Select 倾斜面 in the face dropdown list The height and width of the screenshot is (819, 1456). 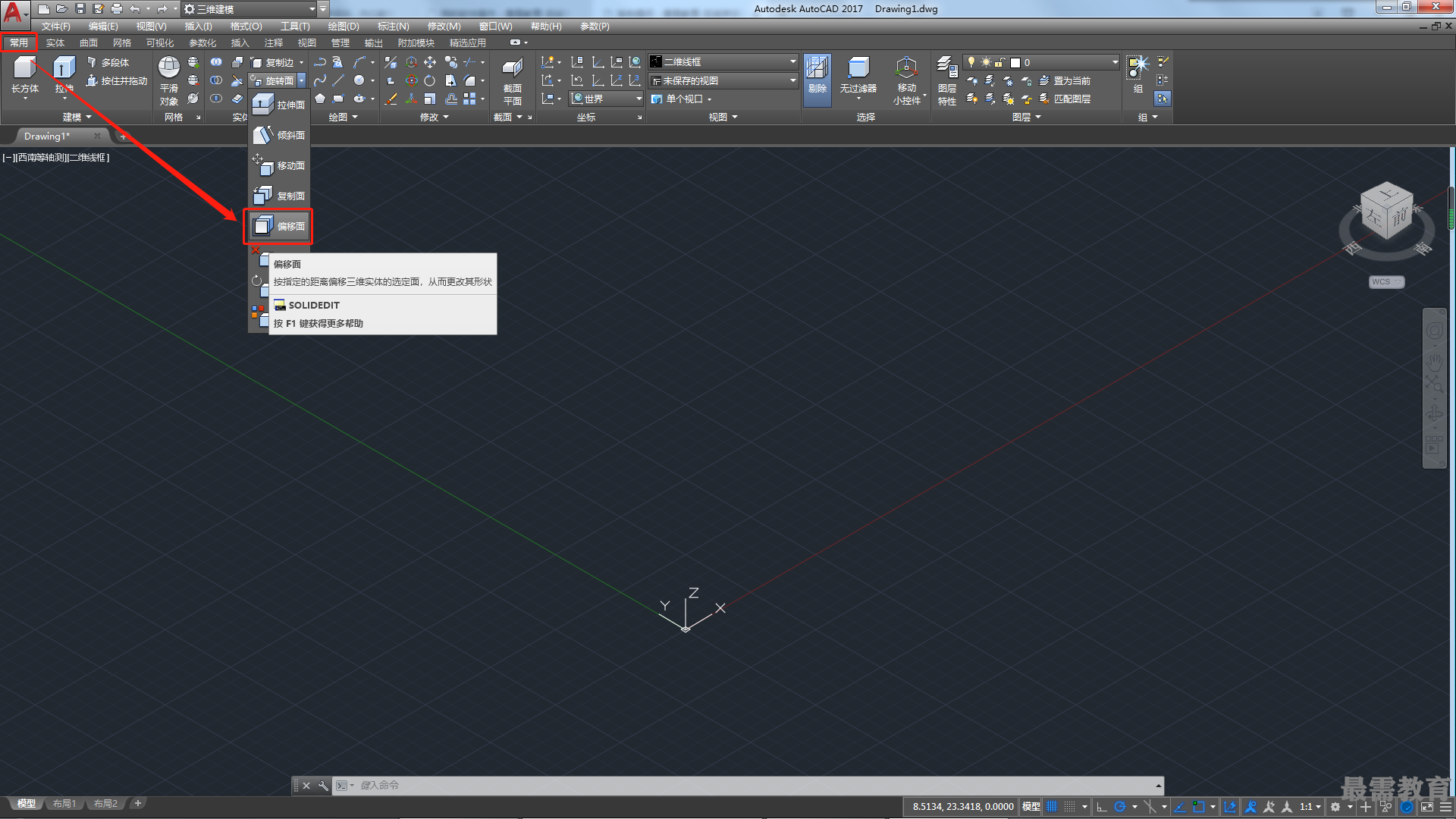coord(279,135)
